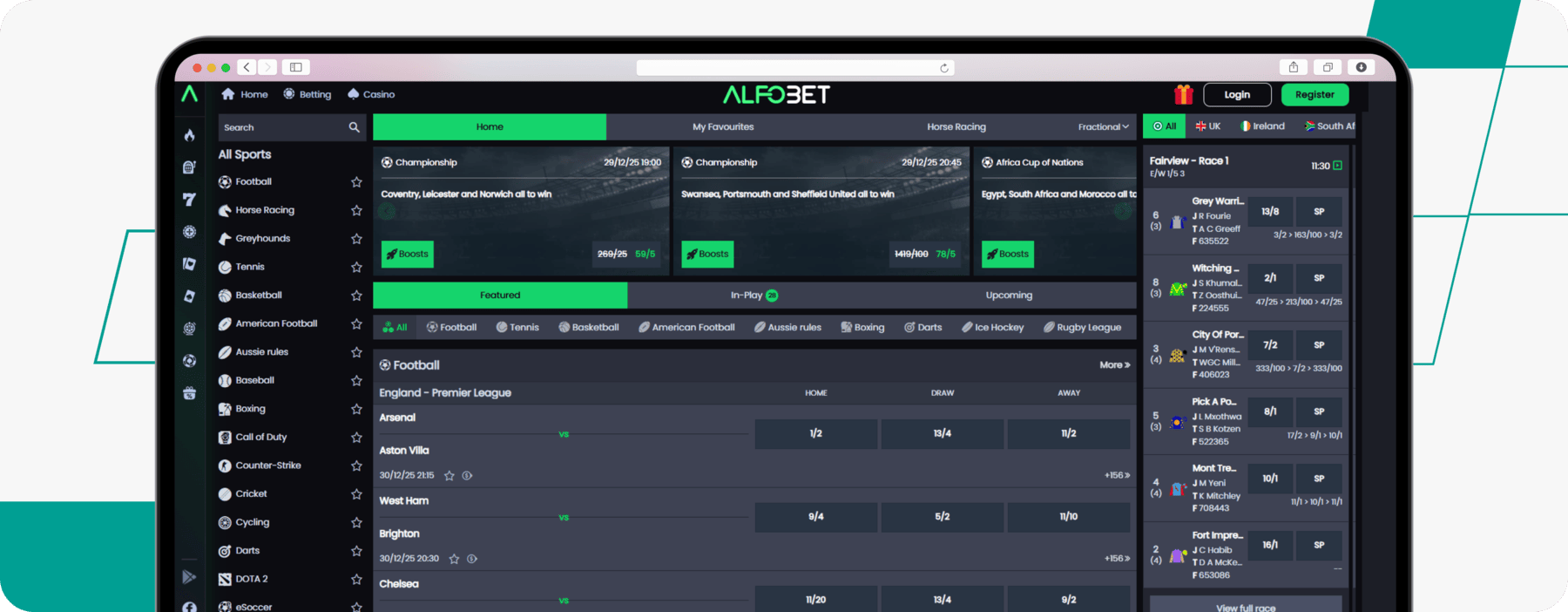Open Betting in the top navigation
The height and width of the screenshot is (612, 1568).
pos(307,94)
